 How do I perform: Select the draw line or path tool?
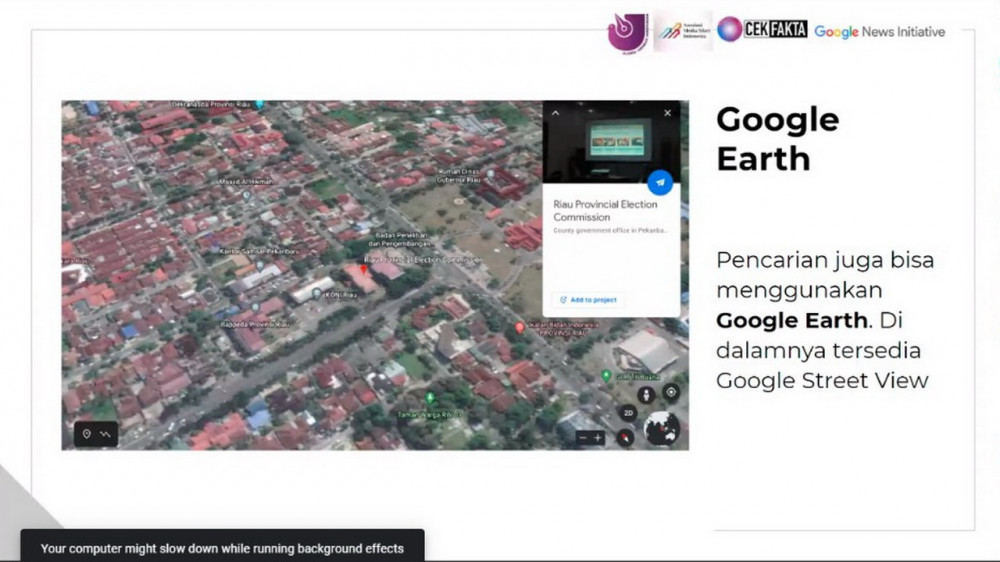pyautogui.click(x=105, y=434)
